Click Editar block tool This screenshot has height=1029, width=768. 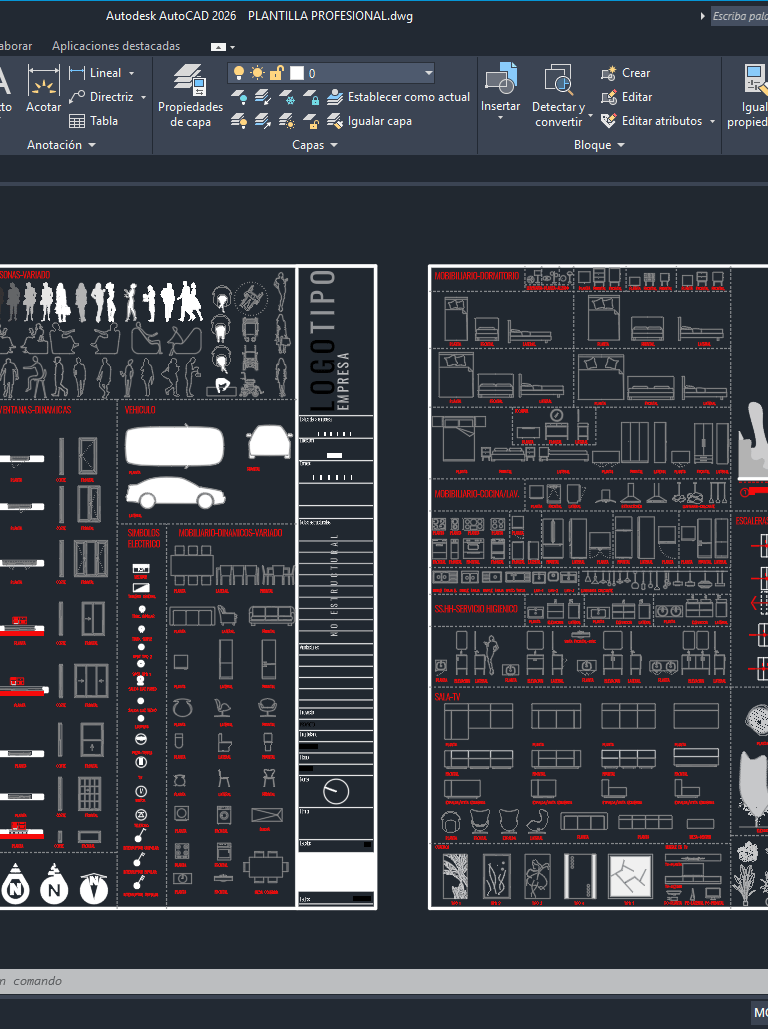point(626,97)
